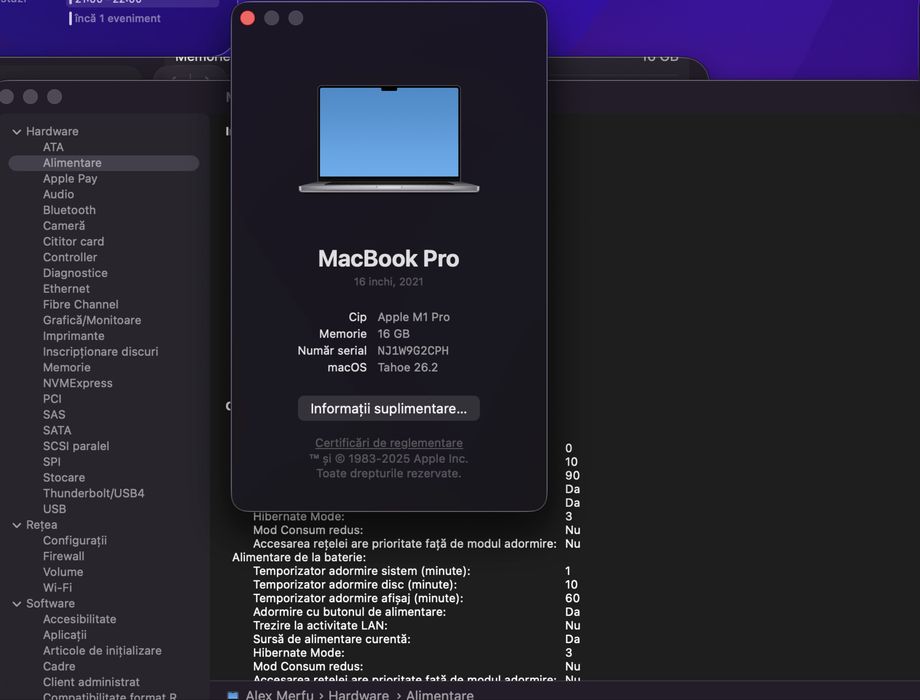Select Stocare in the sidebar
The image size is (920, 700).
pyautogui.click(x=63, y=478)
